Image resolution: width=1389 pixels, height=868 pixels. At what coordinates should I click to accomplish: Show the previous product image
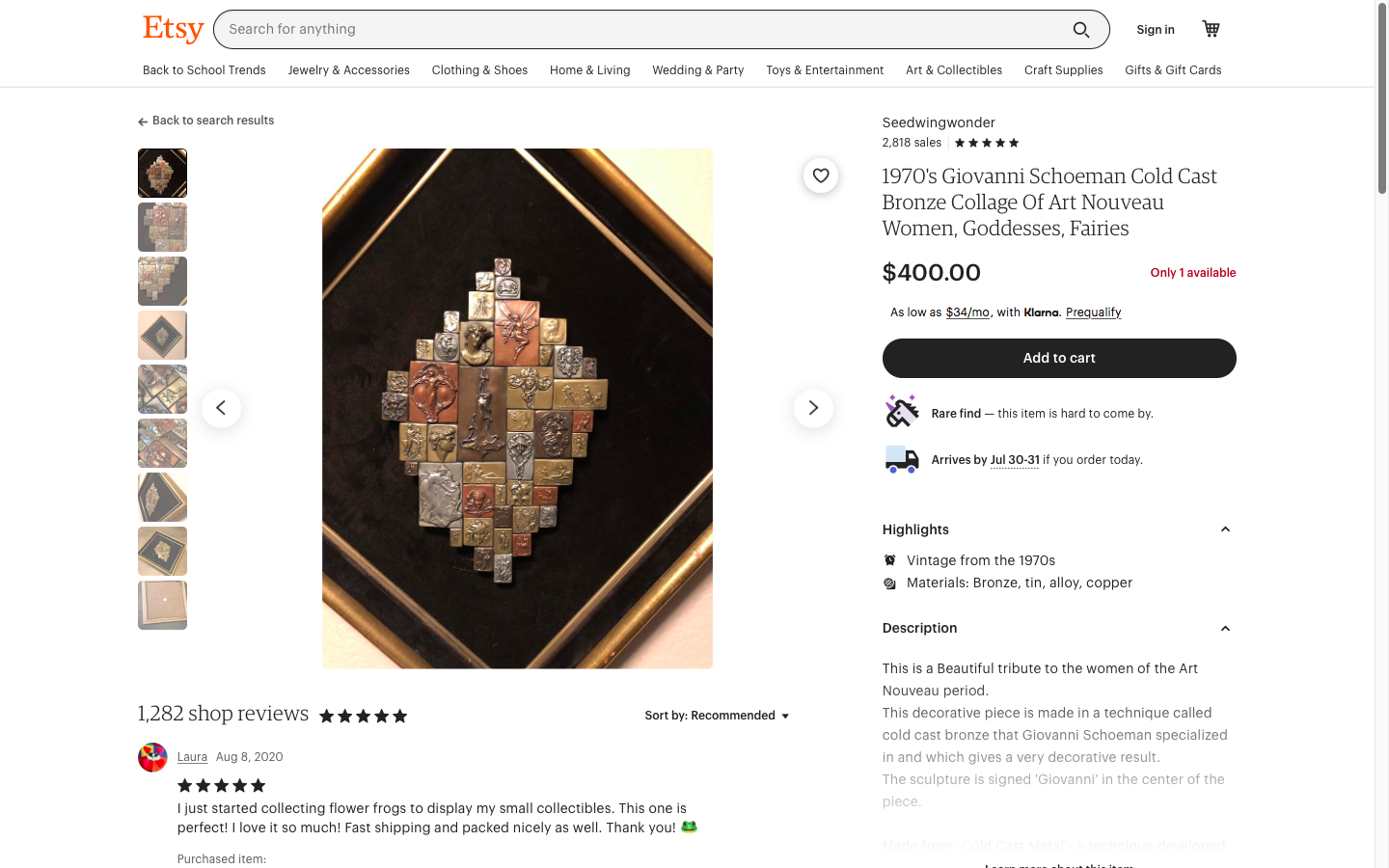click(x=221, y=408)
